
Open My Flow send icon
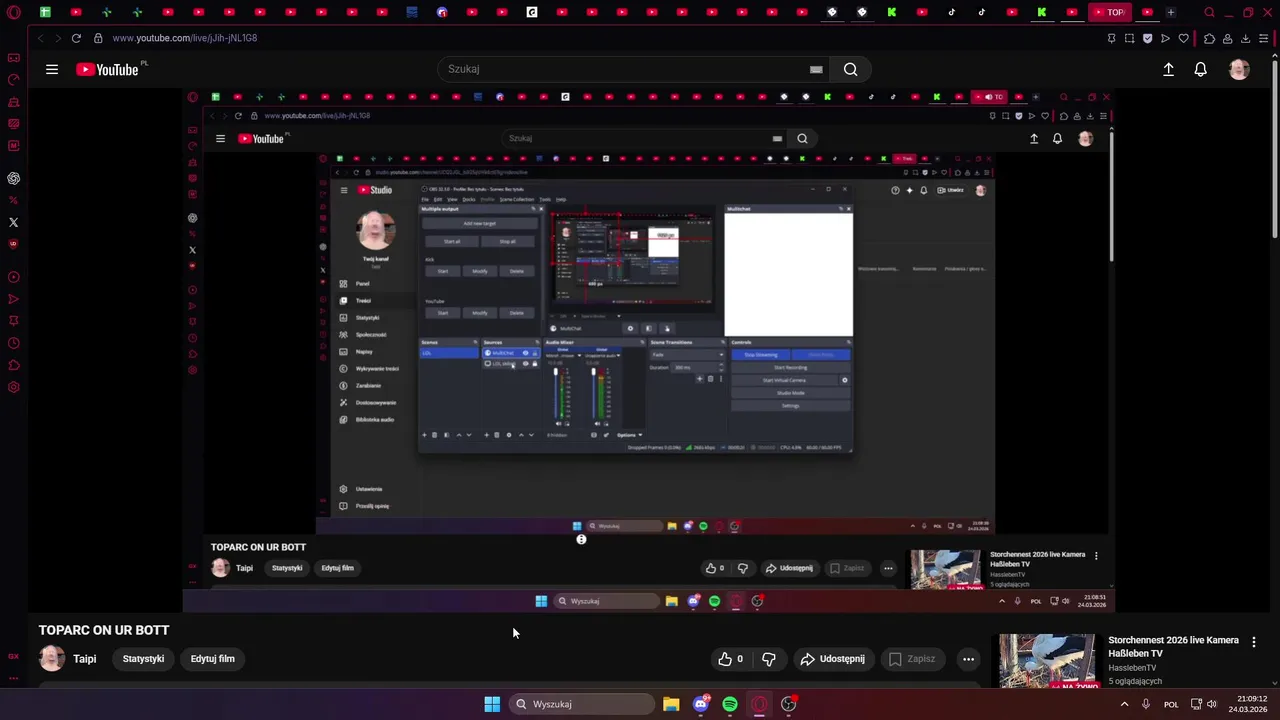coord(14,299)
